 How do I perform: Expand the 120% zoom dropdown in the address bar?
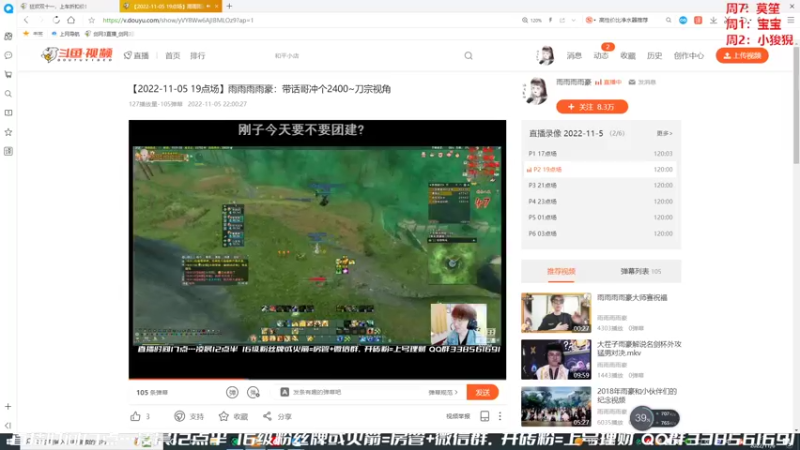[532, 20]
